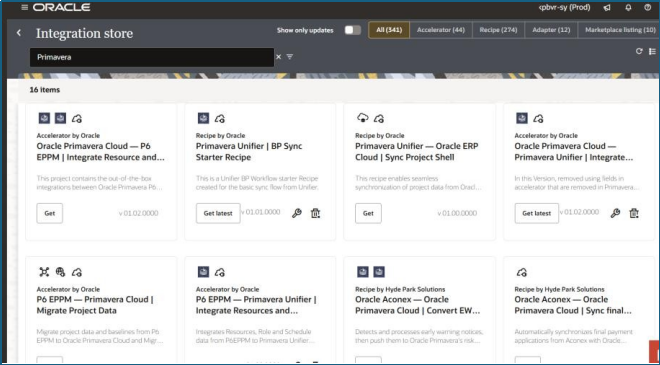
Task: Get latest Primavera Cloud — Unifier accelerator
Action: [x=537, y=213]
